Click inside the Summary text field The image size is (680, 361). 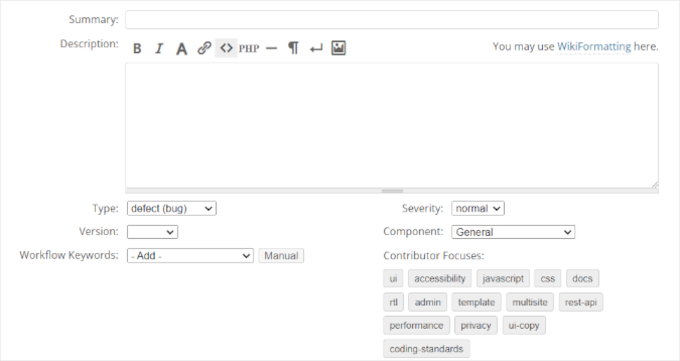point(392,20)
